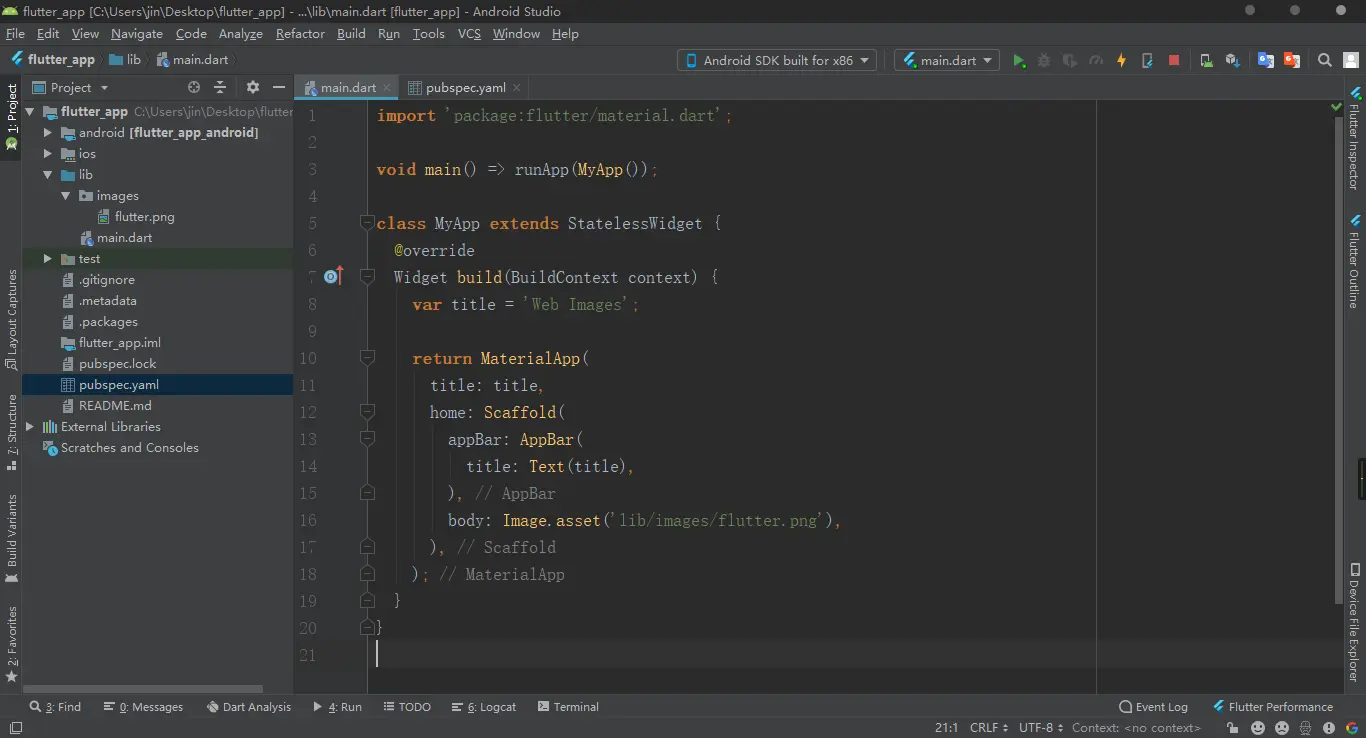This screenshot has width=1366, height=738.
Task: Open the Terminal tool window
Action: point(568,707)
